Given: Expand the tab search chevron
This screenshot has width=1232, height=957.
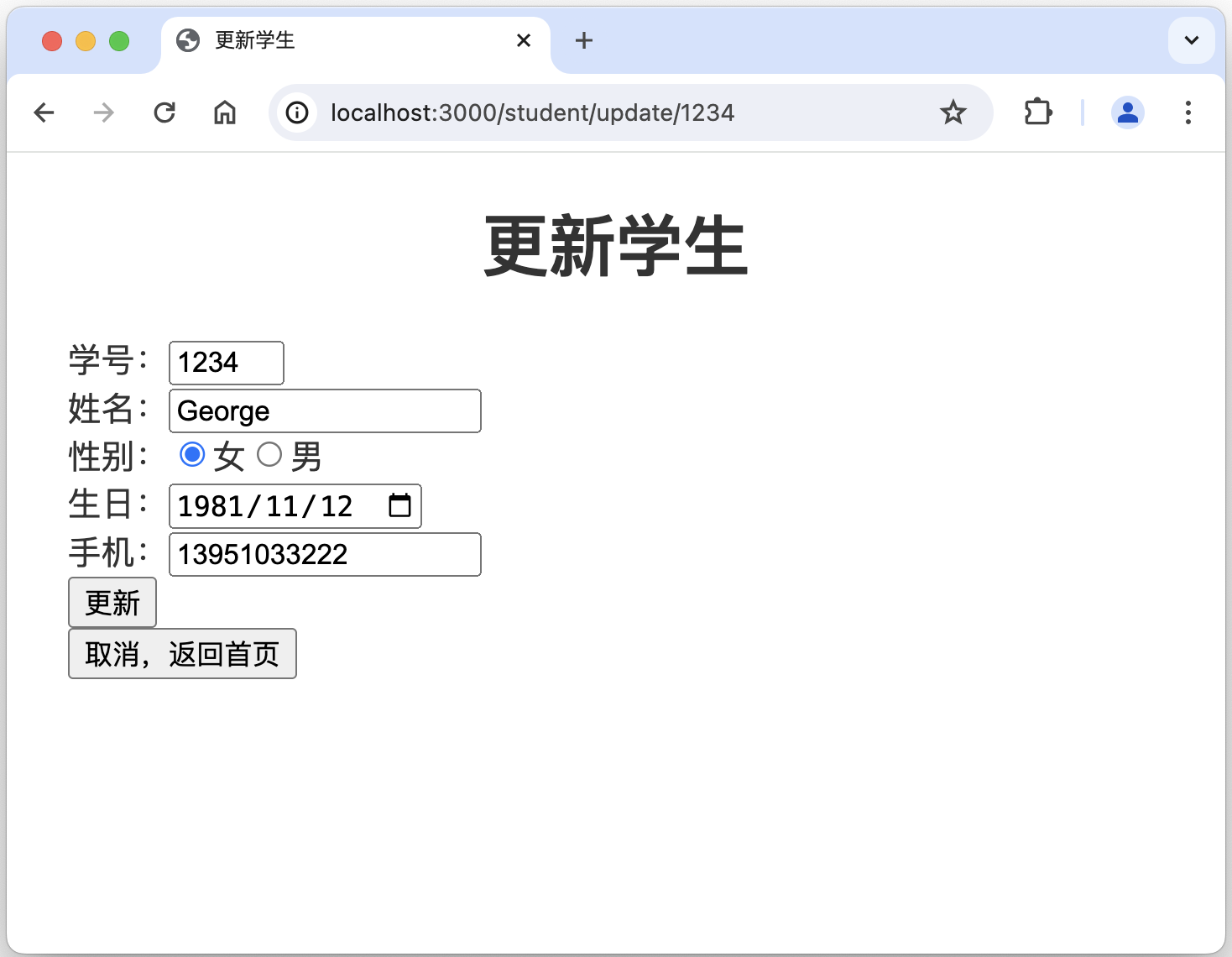Looking at the screenshot, I should pos(1191,40).
